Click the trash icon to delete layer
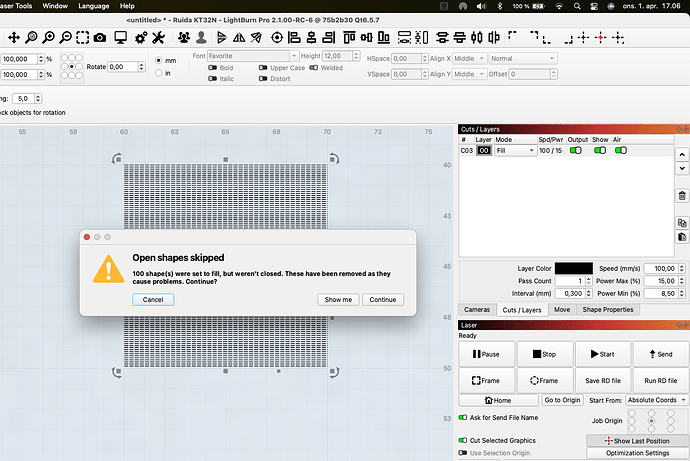 pyautogui.click(x=682, y=196)
